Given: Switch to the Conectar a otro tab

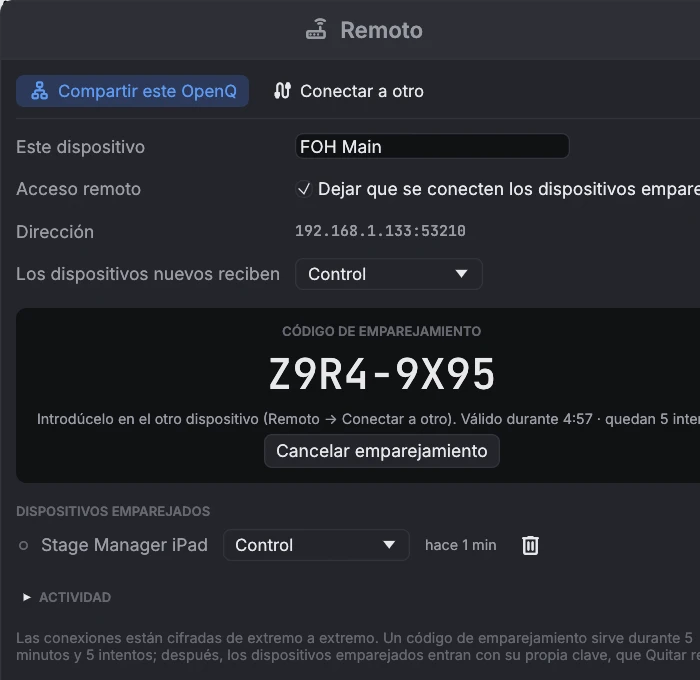Looking at the screenshot, I should (x=349, y=91).
